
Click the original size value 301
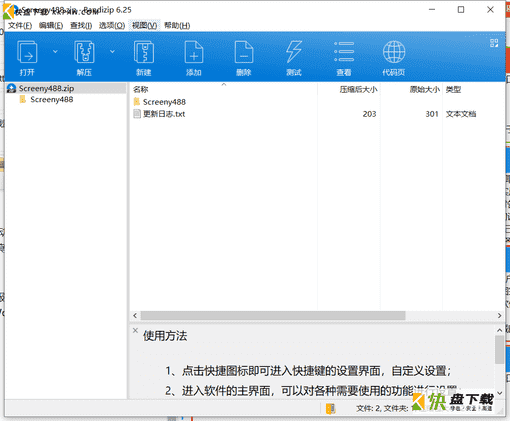tap(432, 114)
